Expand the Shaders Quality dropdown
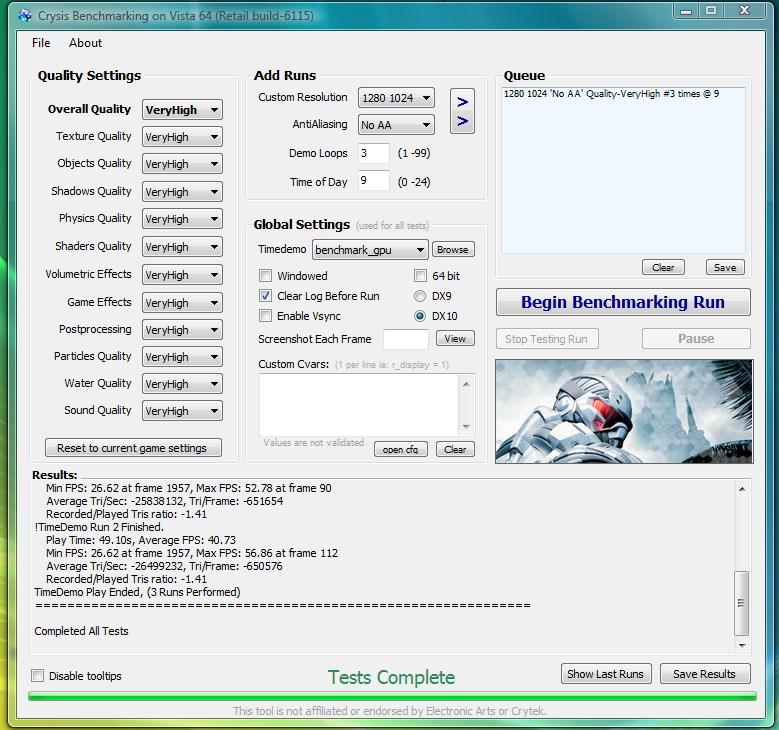Viewport: 779px width, 730px height. [x=182, y=247]
